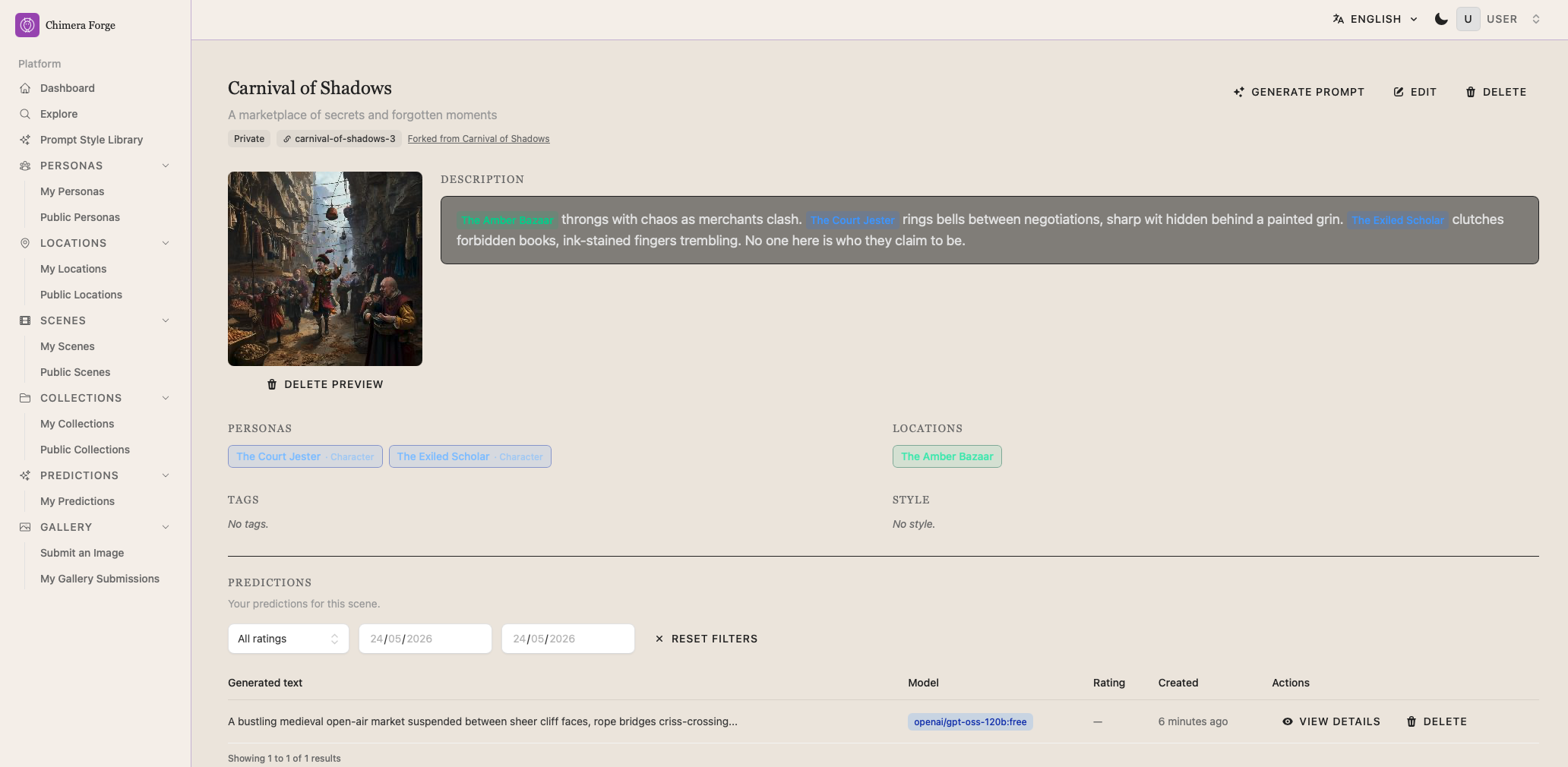Open the All ratings filter dropdown
Image resolution: width=1568 pixels, height=767 pixels.
click(x=289, y=639)
